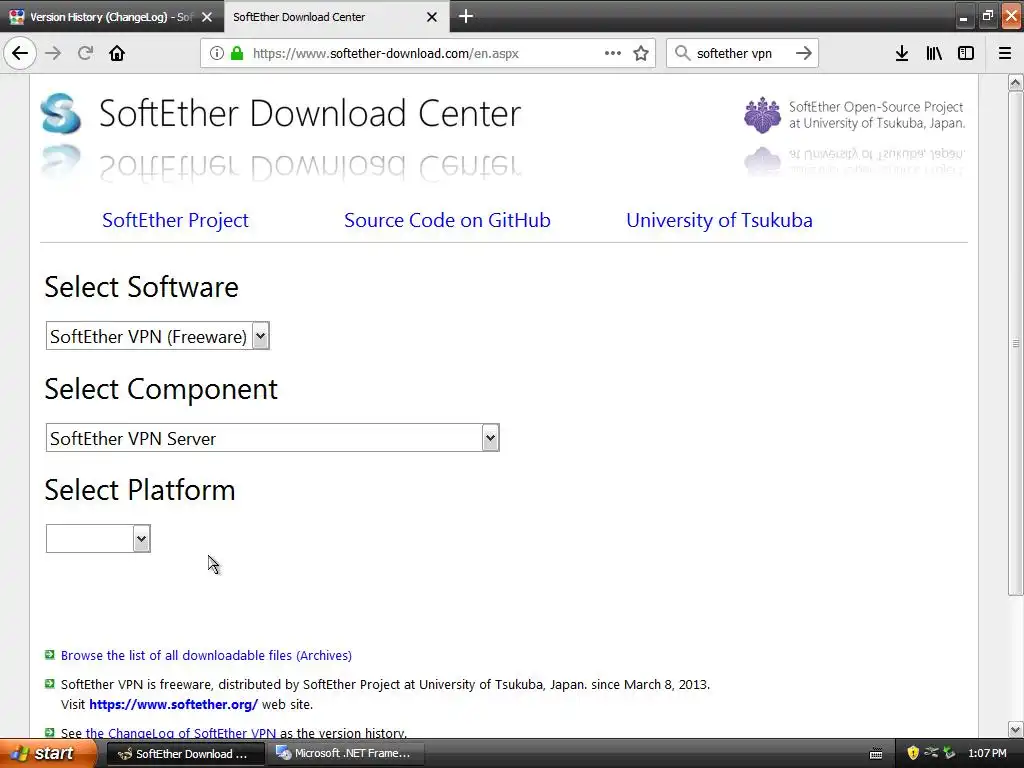This screenshot has width=1024, height=768.
Task: Open the Firefox home page
Action: 117,53
